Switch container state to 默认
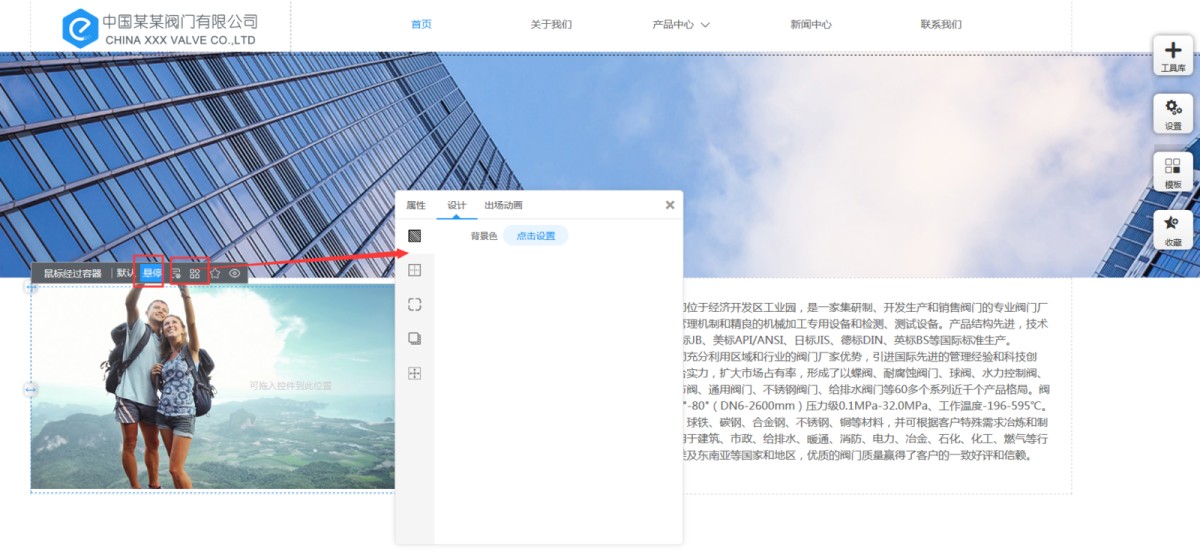The width and height of the screenshot is (1200, 558). pyautogui.click(x=126, y=273)
